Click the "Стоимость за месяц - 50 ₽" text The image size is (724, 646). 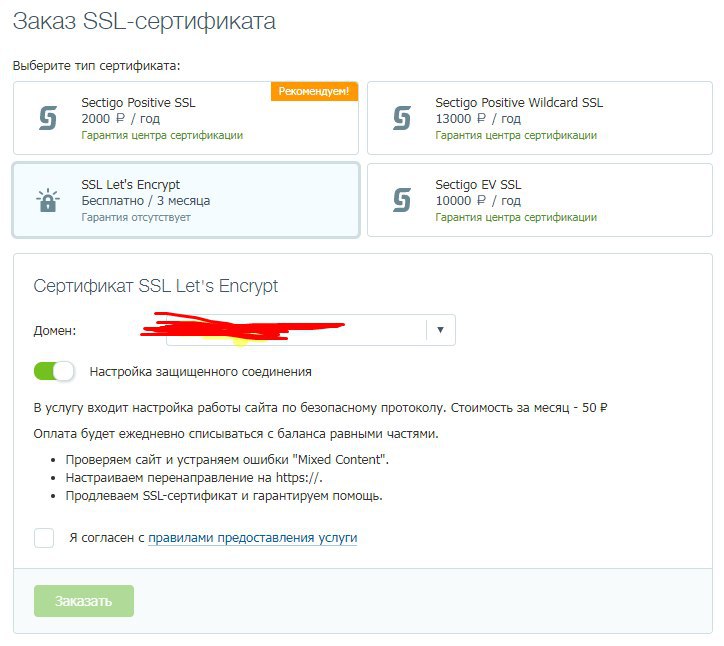pos(529,408)
